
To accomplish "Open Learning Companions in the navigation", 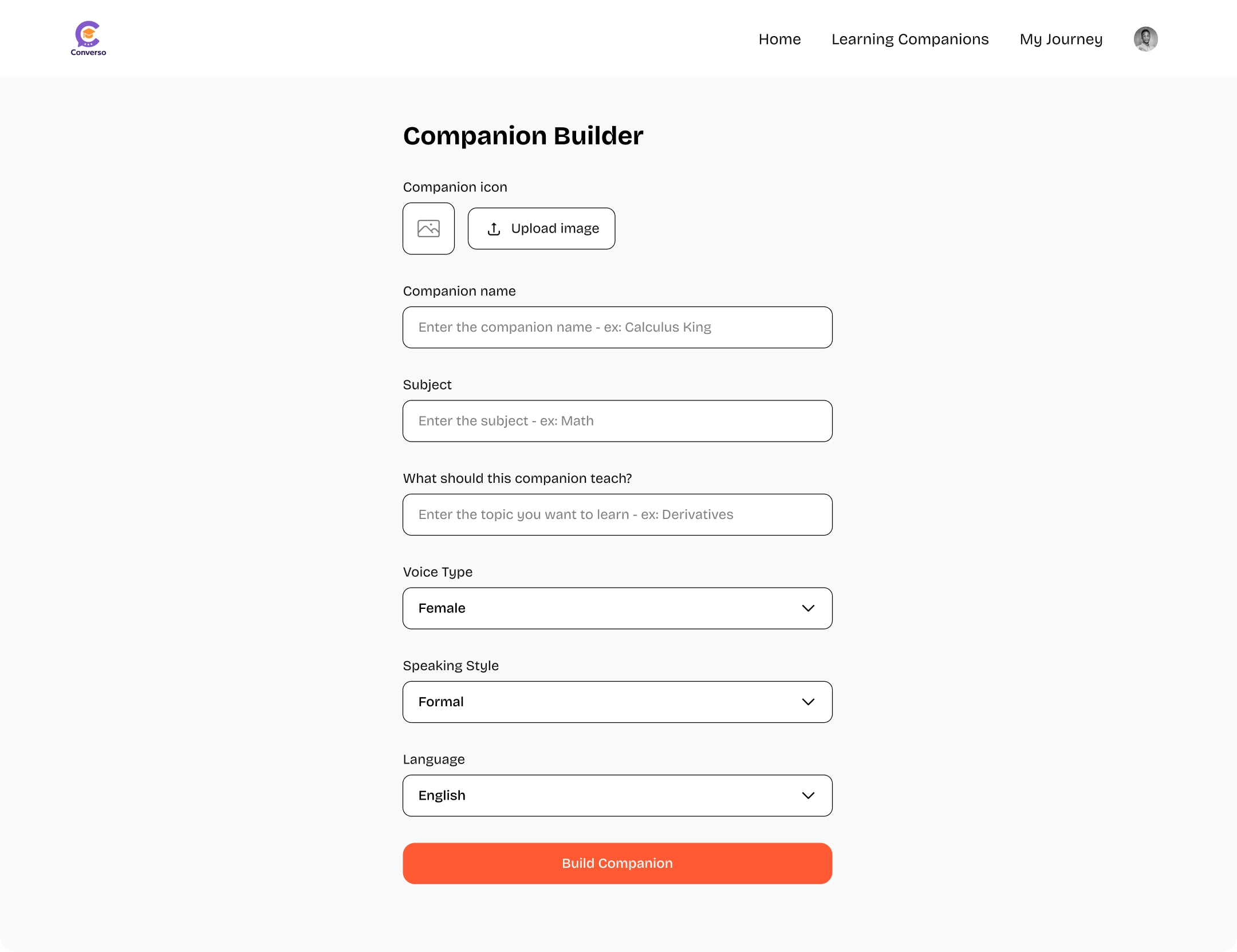I will pos(910,39).
